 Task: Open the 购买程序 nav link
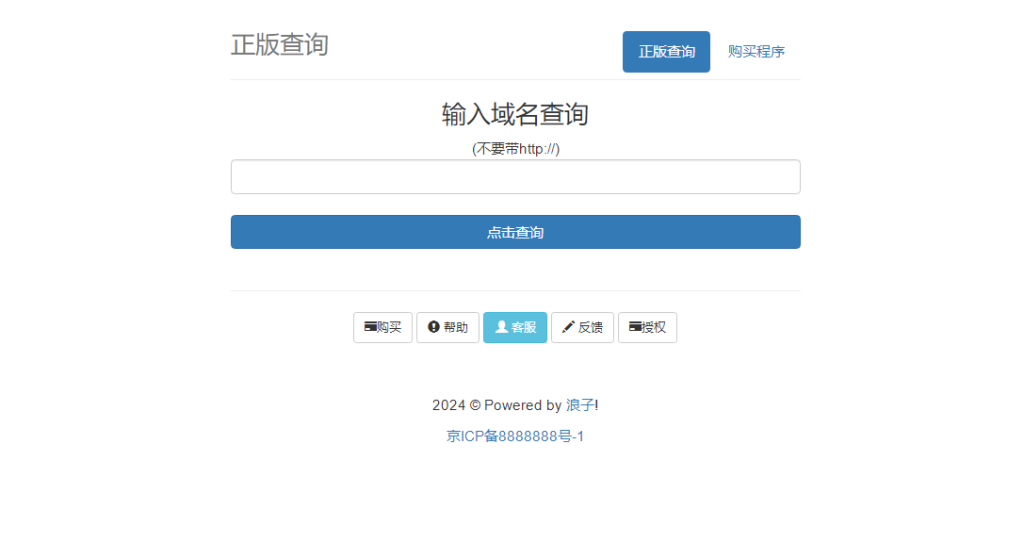[756, 52]
